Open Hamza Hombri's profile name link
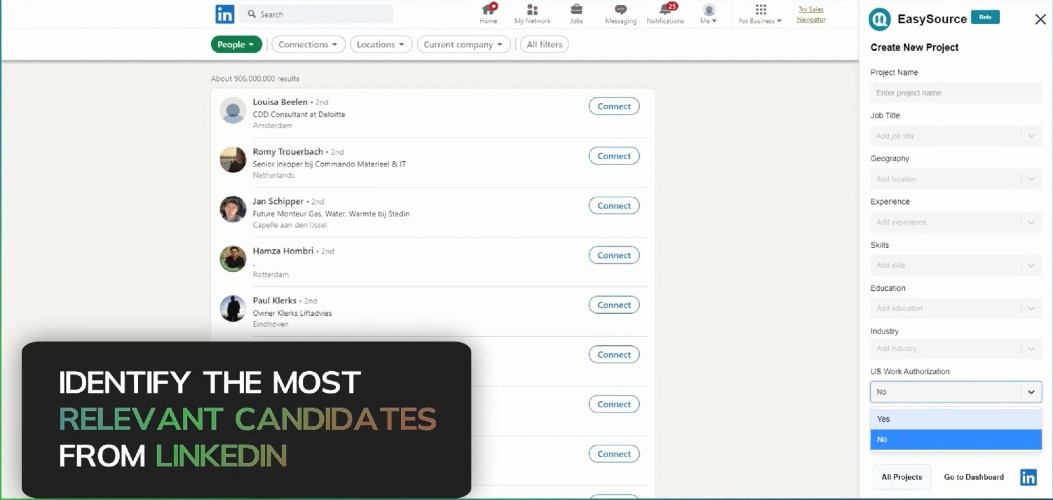 tap(283, 251)
